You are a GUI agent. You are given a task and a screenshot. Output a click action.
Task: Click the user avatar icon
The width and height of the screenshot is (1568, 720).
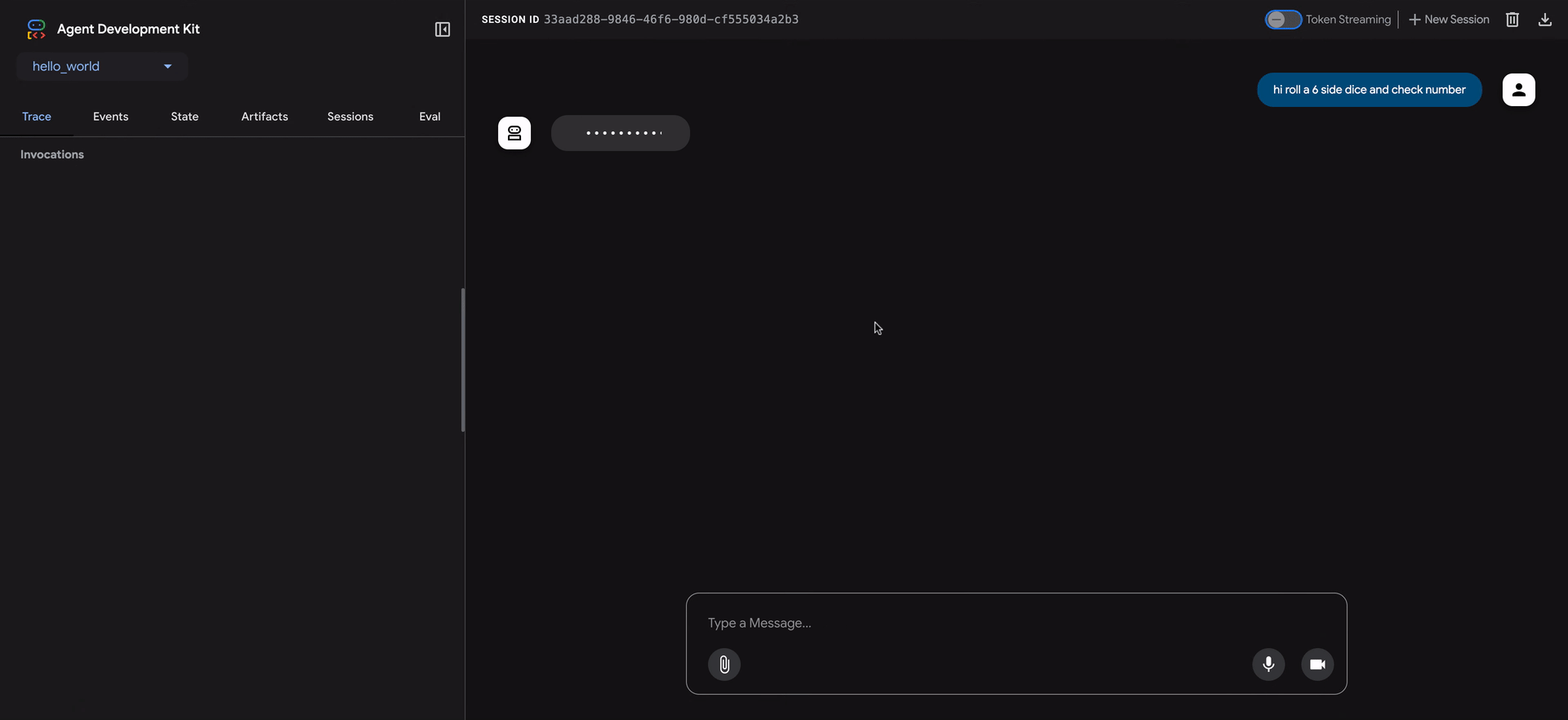tap(1518, 90)
